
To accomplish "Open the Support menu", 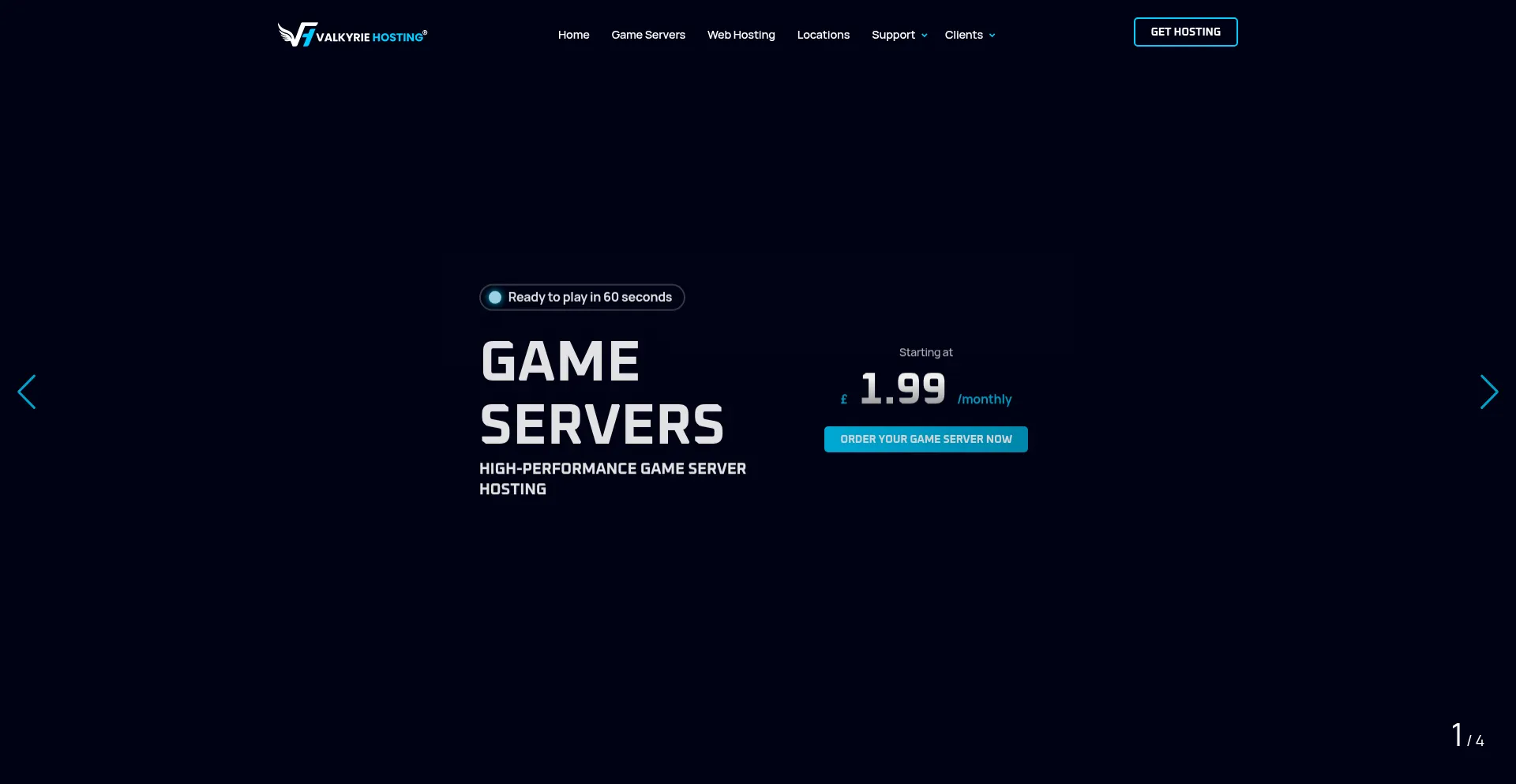I will (893, 35).
